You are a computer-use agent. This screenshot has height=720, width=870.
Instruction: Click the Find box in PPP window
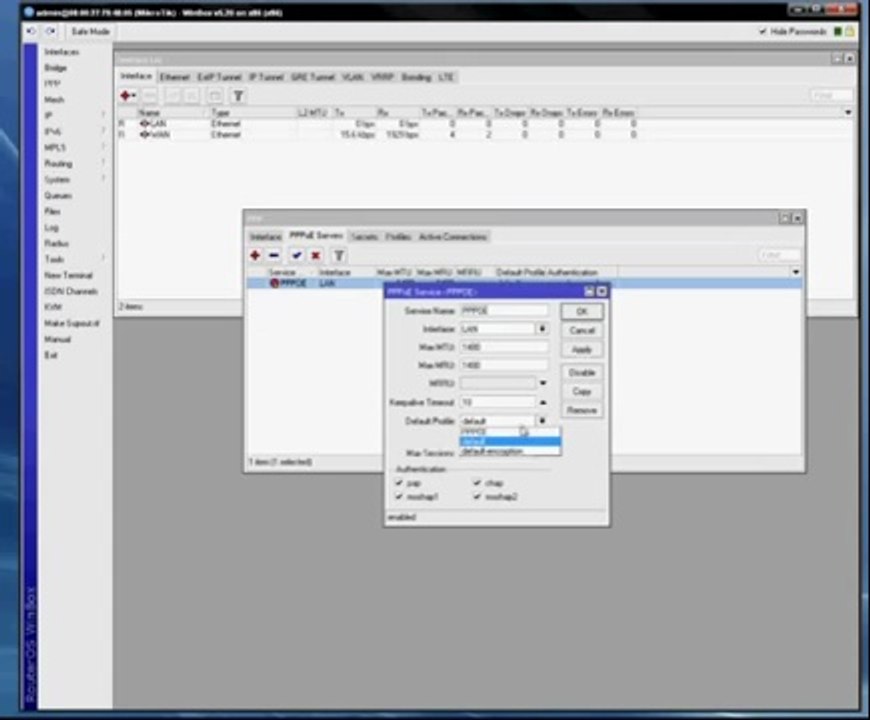click(x=780, y=255)
